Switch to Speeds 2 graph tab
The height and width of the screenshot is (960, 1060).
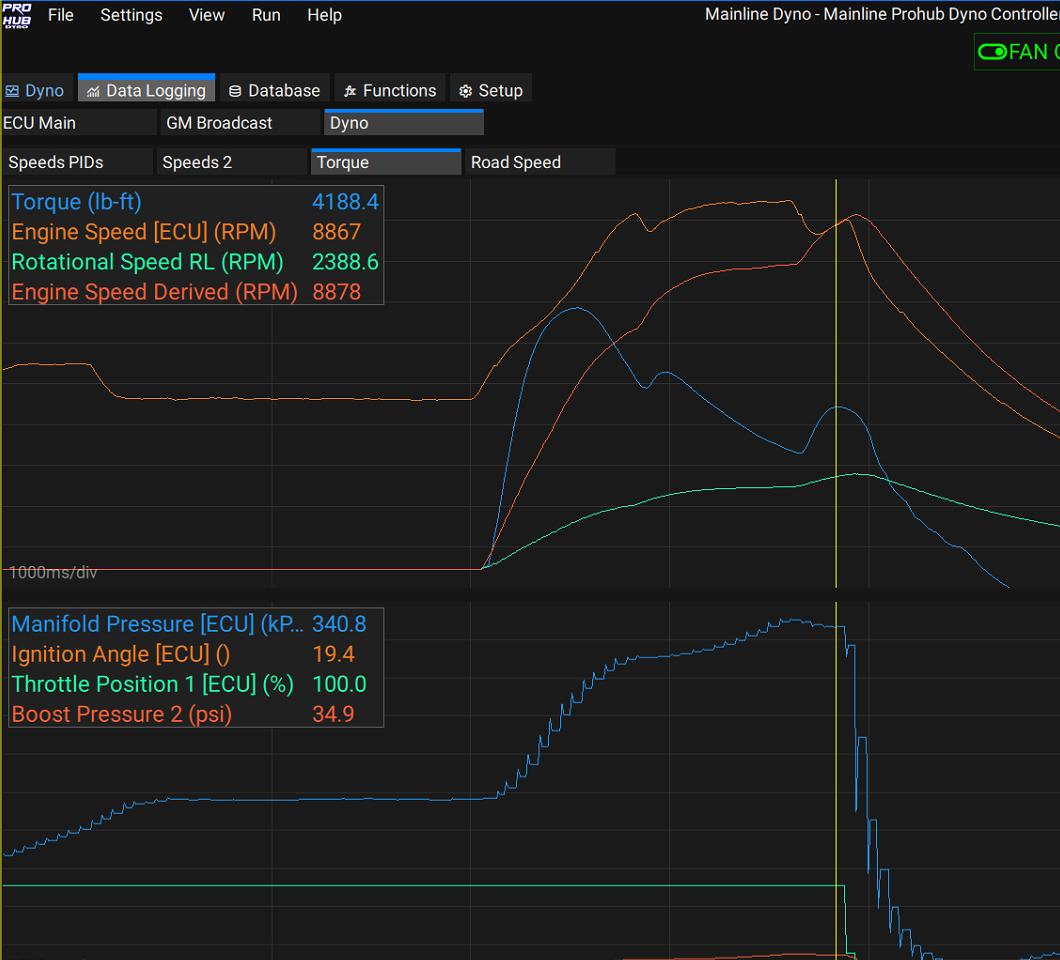[x=232, y=162]
